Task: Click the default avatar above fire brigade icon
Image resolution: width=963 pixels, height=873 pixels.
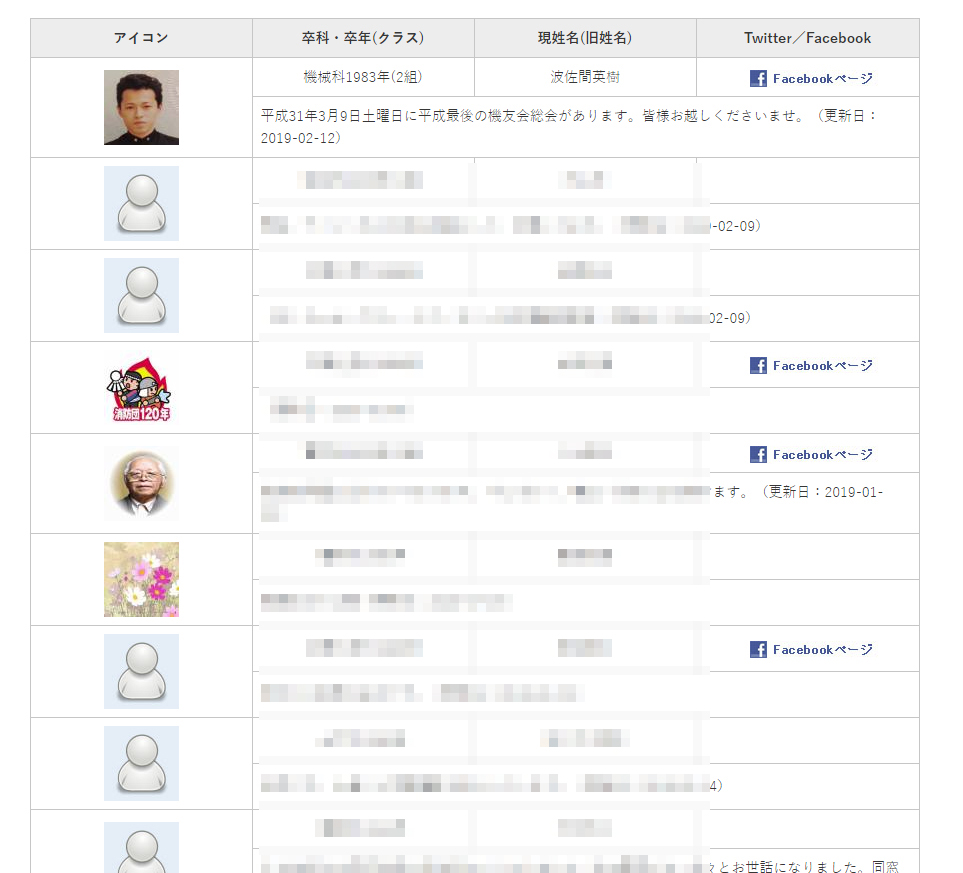Action: [x=141, y=296]
